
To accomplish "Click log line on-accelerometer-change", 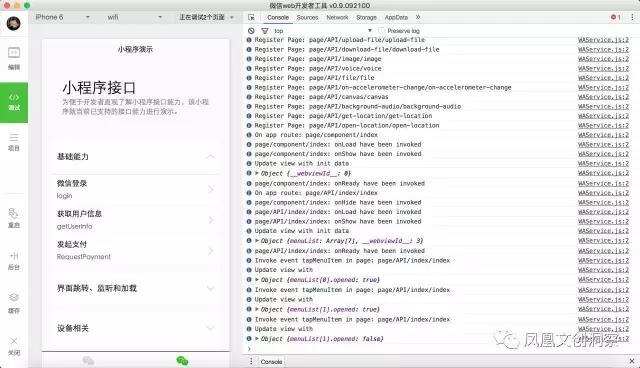I will point(383,87).
